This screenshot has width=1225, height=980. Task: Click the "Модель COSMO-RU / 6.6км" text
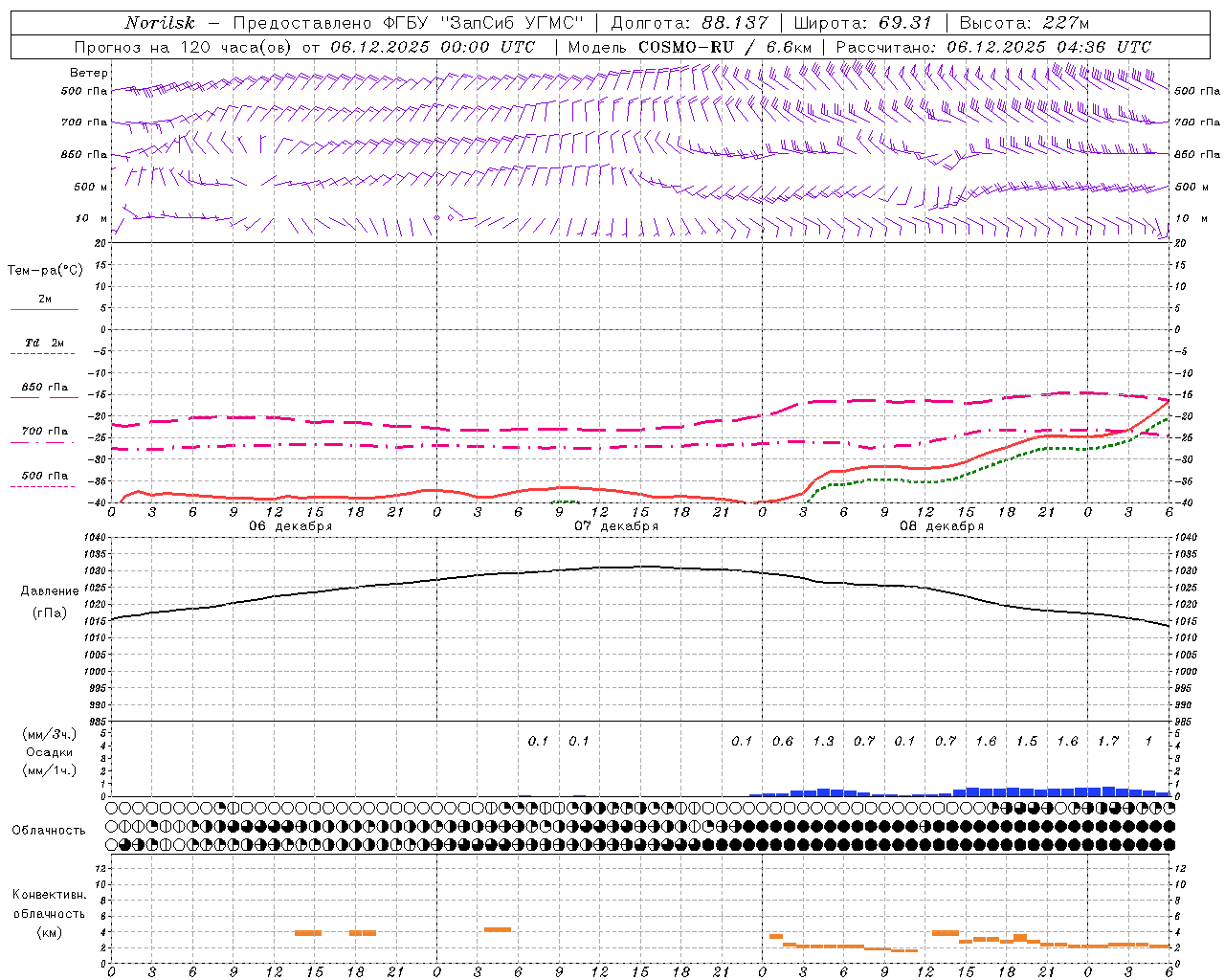point(690,47)
